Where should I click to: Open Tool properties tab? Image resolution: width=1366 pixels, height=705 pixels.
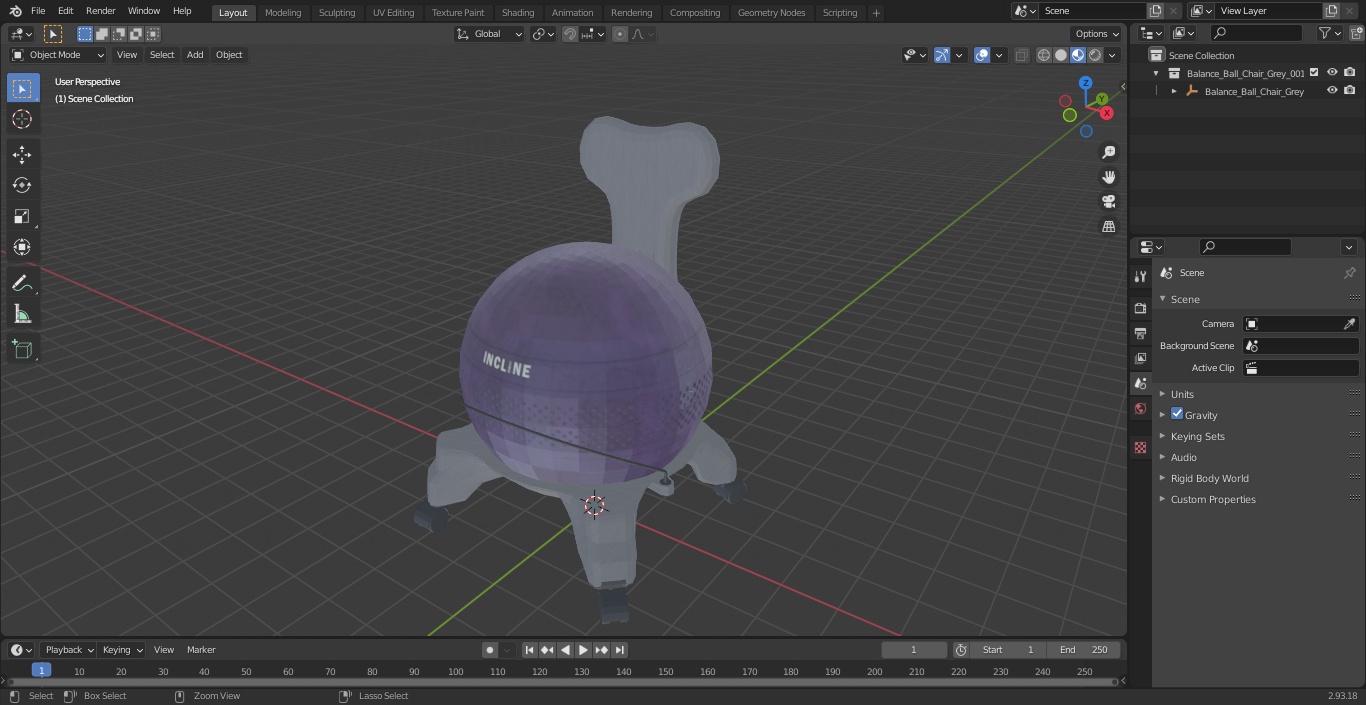pyautogui.click(x=1140, y=277)
